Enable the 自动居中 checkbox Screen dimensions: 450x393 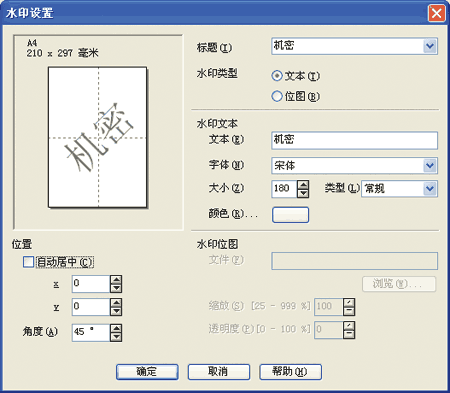point(28,262)
